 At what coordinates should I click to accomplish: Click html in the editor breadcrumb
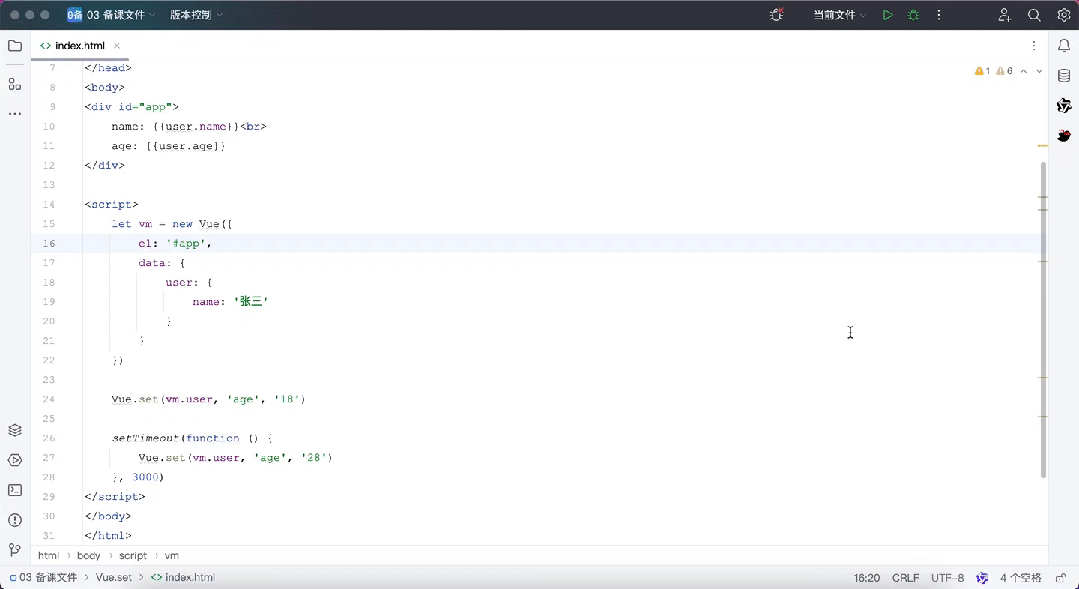tap(48, 555)
